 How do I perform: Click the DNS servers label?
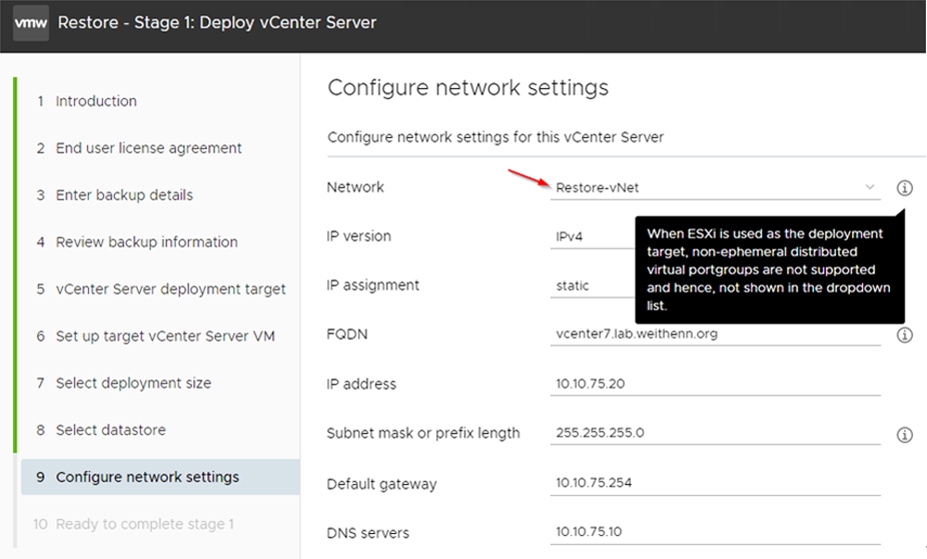pyautogui.click(x=368, y=533)
